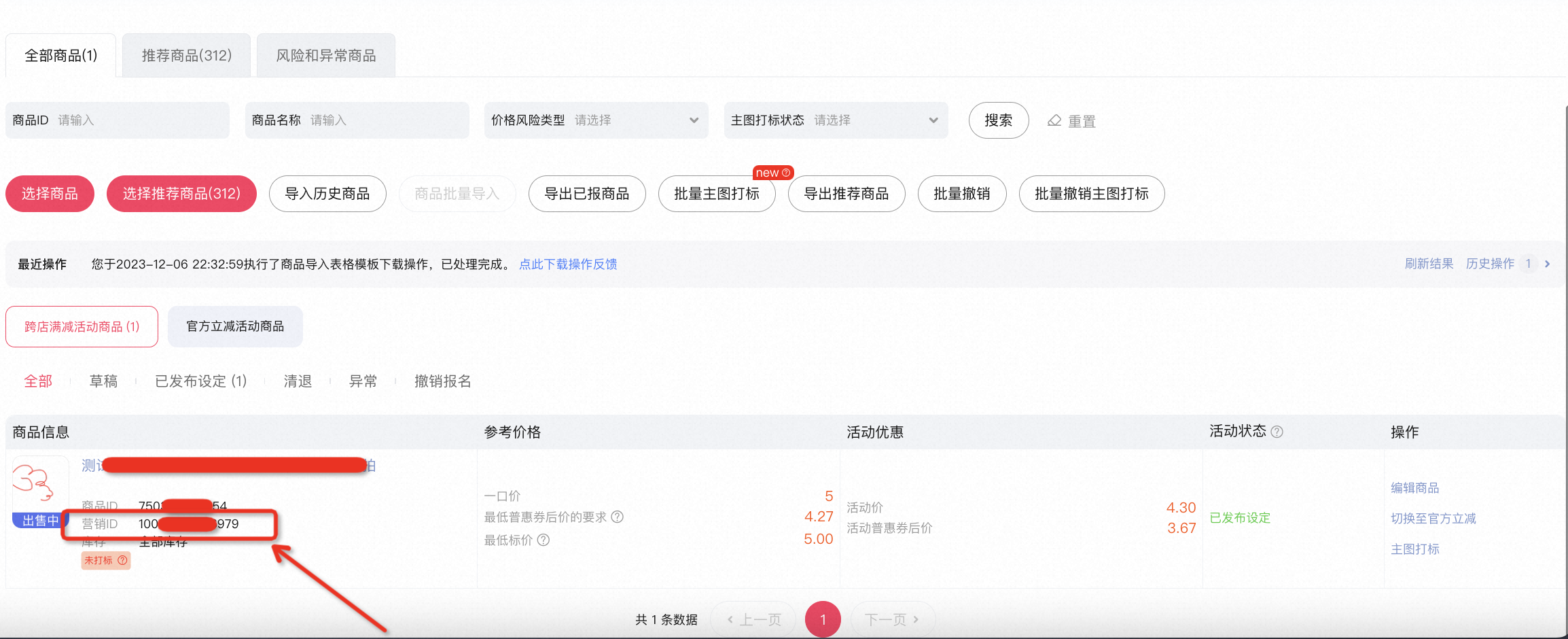
Task: Click 批量撤销主图打标 button
Action: click(x=1092, y=194)
